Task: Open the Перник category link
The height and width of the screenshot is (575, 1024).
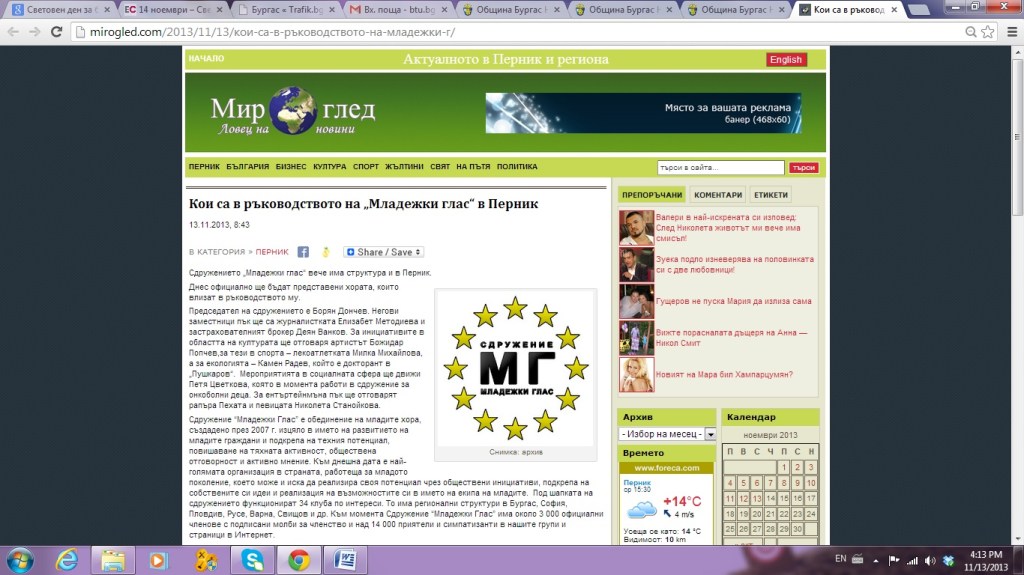Action: point(271,252)
